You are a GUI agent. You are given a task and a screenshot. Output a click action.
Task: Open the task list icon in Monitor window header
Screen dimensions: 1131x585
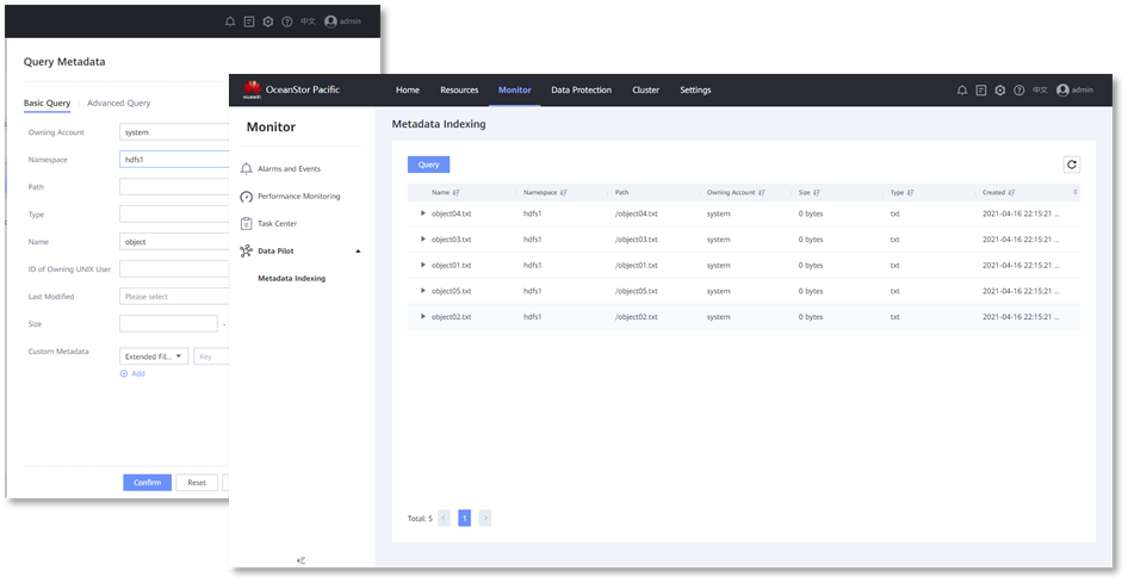[981, 90]
